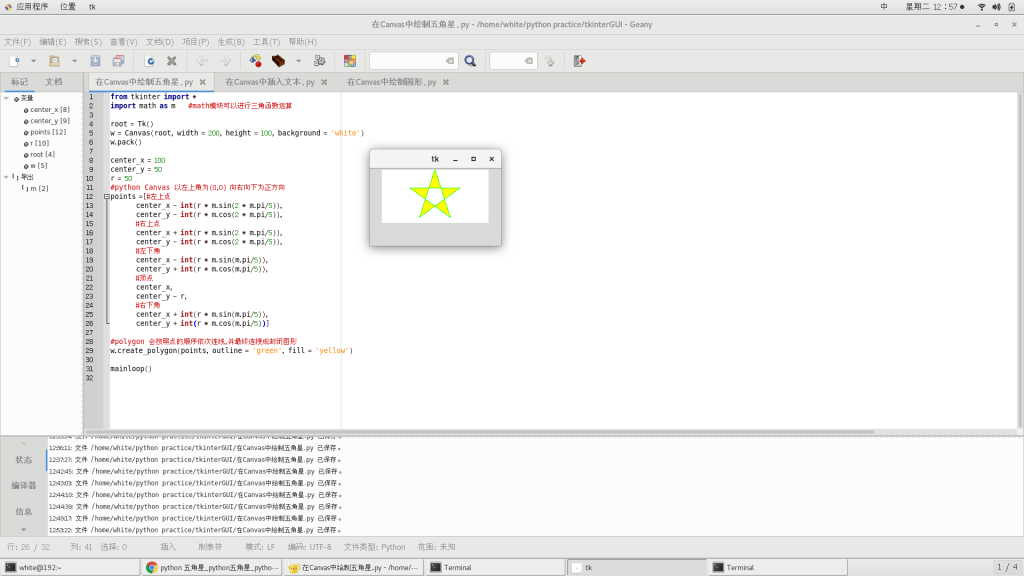This screenshot has height=576, width=1024.
Task: Switch to the 在Canvas中插入文本.py tab
Action: [270, 82]
